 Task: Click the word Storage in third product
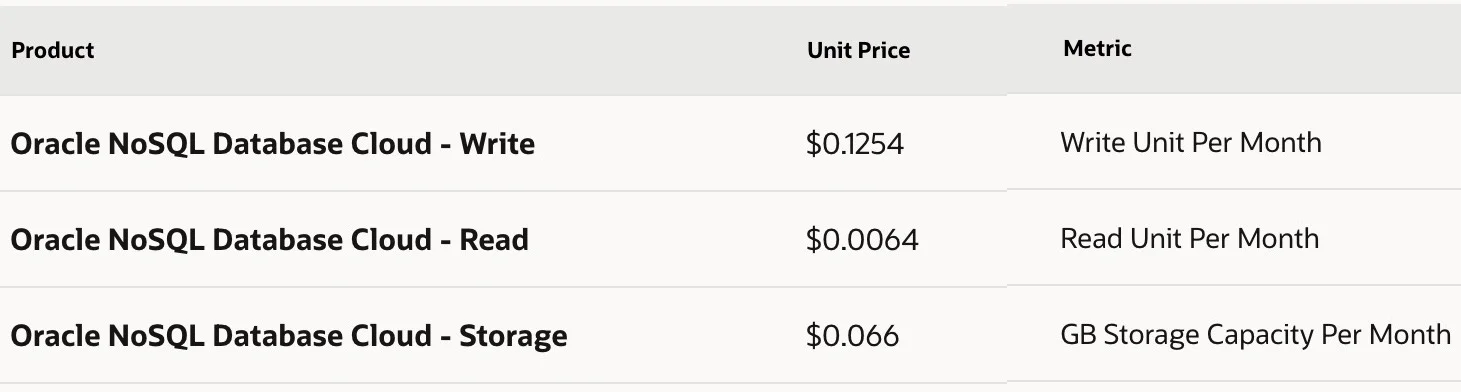(513, 335)
